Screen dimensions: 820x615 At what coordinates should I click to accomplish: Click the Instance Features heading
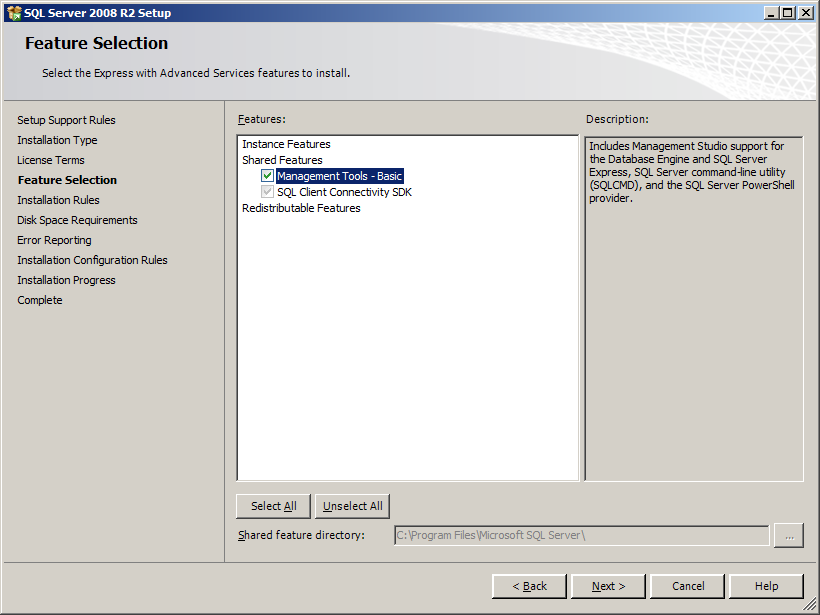pyautogui.click(x=286, y=144)
